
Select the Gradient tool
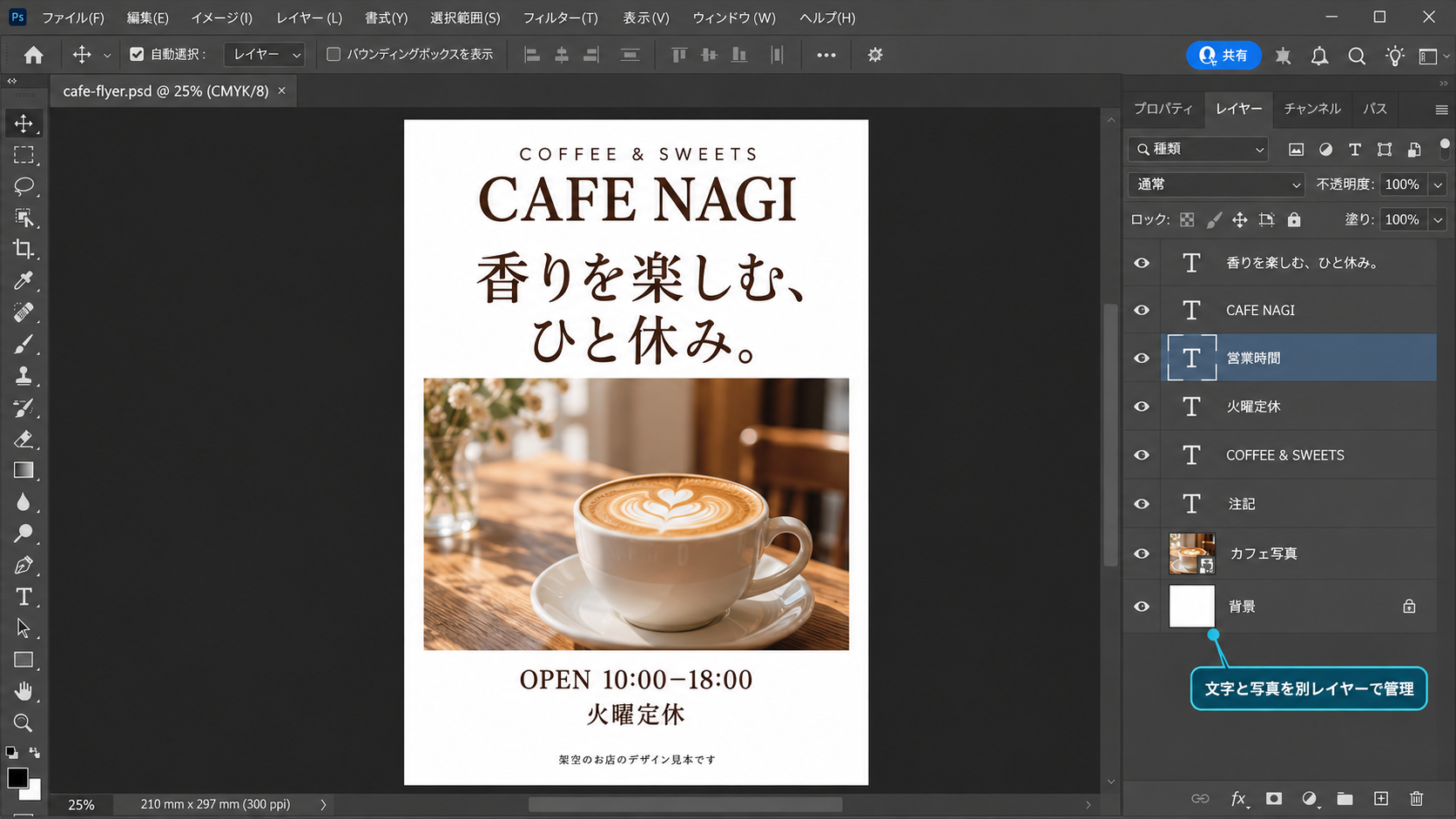click(24, 470)
